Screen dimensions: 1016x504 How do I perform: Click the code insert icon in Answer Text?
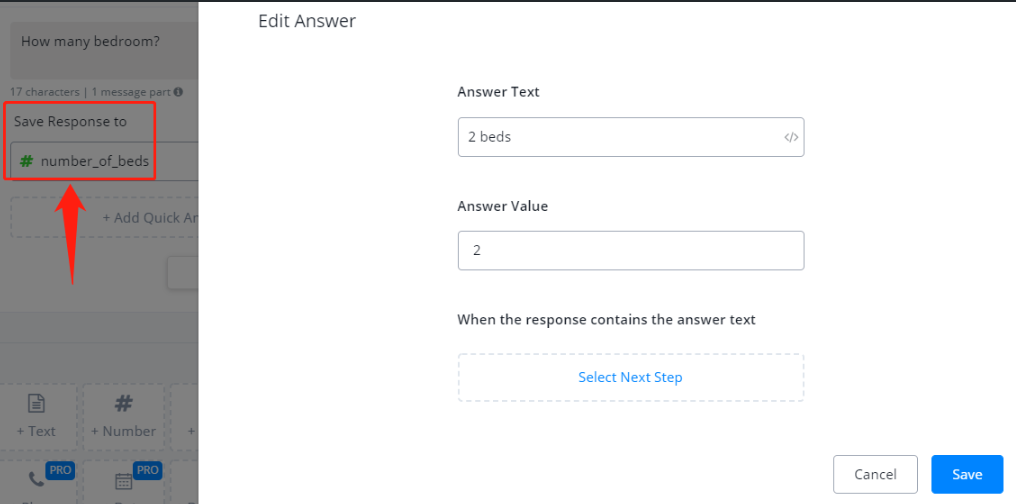791,138
